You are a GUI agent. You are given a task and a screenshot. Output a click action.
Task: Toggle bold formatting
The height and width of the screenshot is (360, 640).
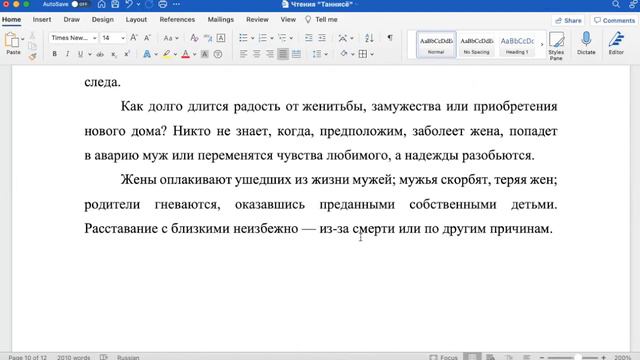(54, 54)
